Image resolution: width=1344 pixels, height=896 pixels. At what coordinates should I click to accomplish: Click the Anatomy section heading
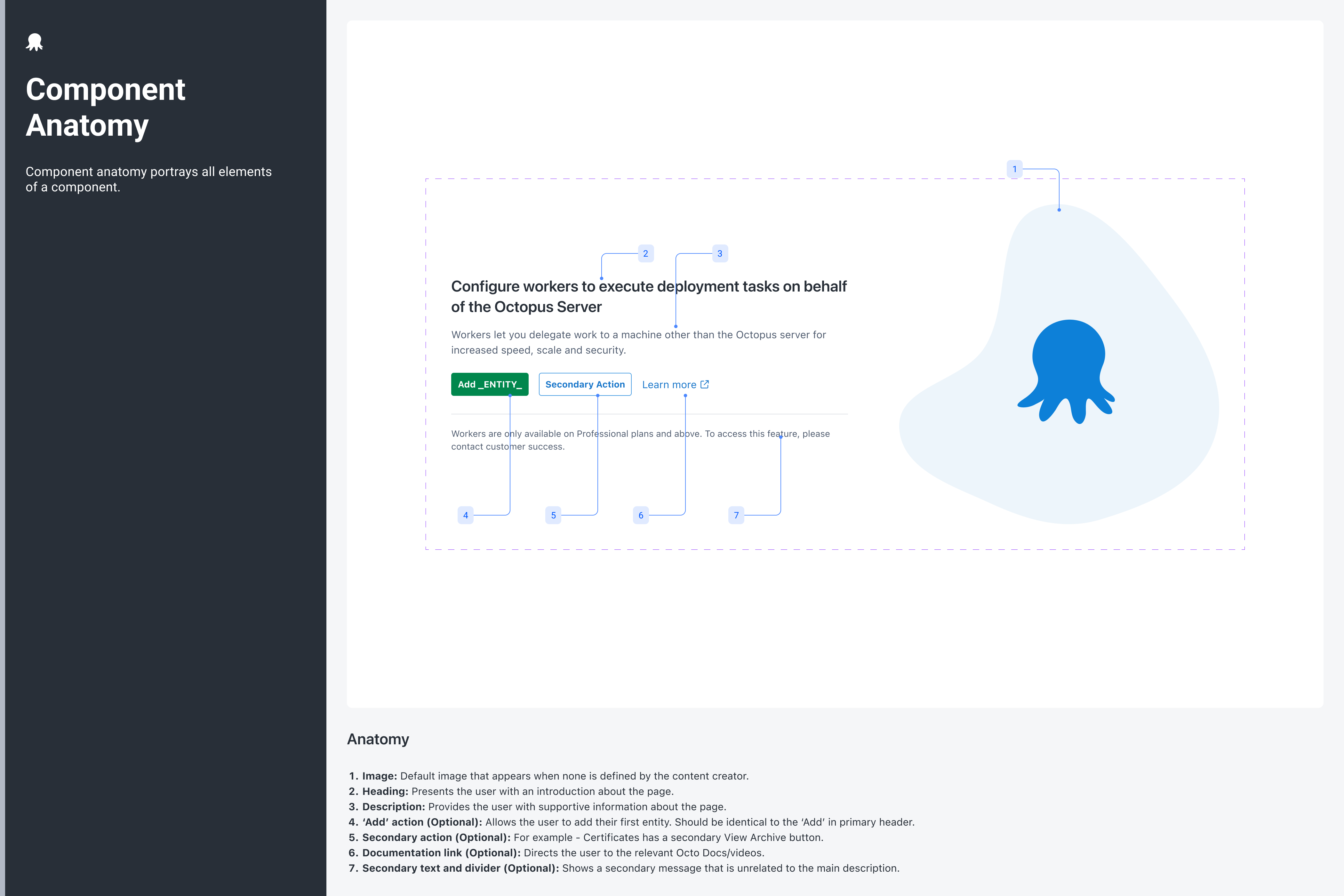pos(378,740)
